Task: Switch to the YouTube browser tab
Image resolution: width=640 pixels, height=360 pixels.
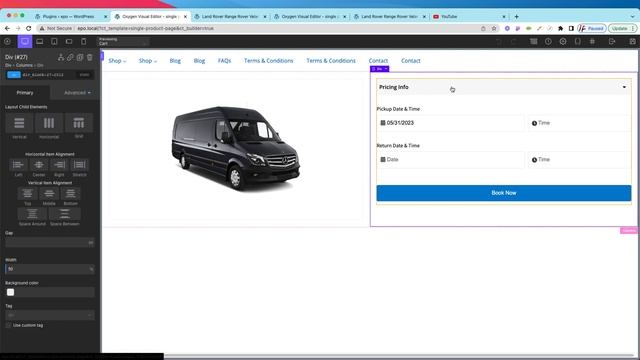Action: click(469, 17)
